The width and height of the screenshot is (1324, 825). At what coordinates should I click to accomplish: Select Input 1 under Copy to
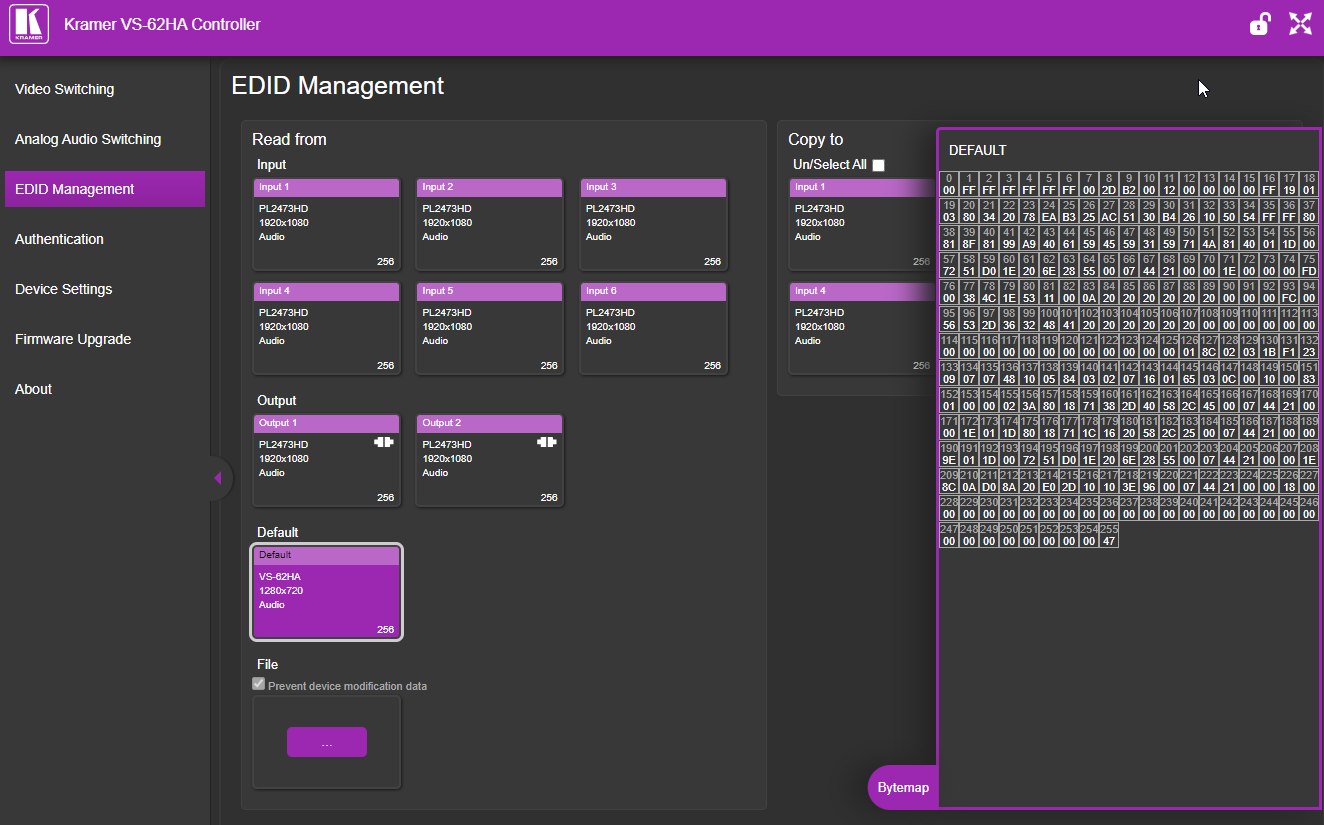862,224
